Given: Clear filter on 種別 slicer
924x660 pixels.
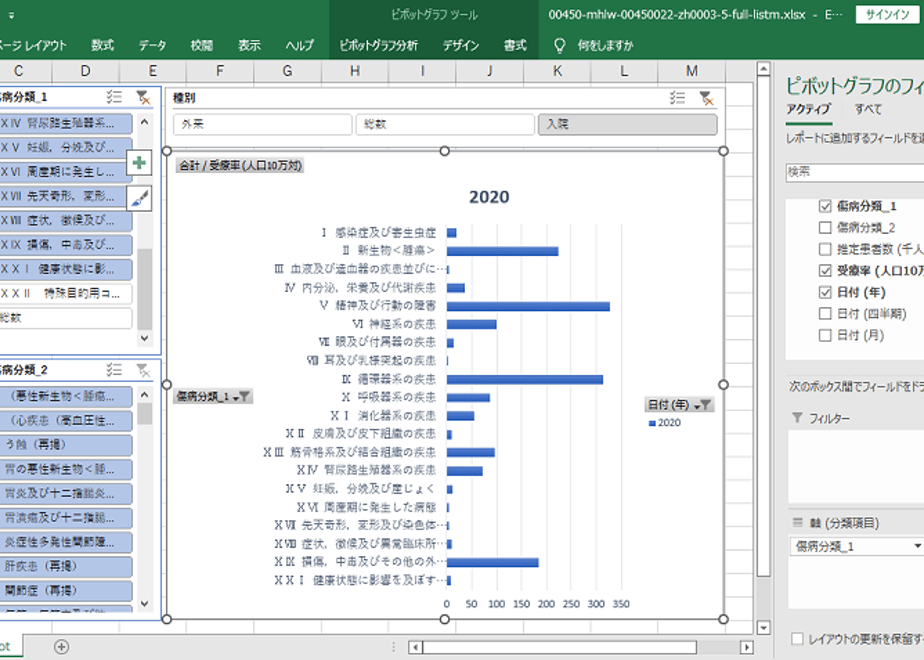Looking at the screenshot, I should [706, 98].
